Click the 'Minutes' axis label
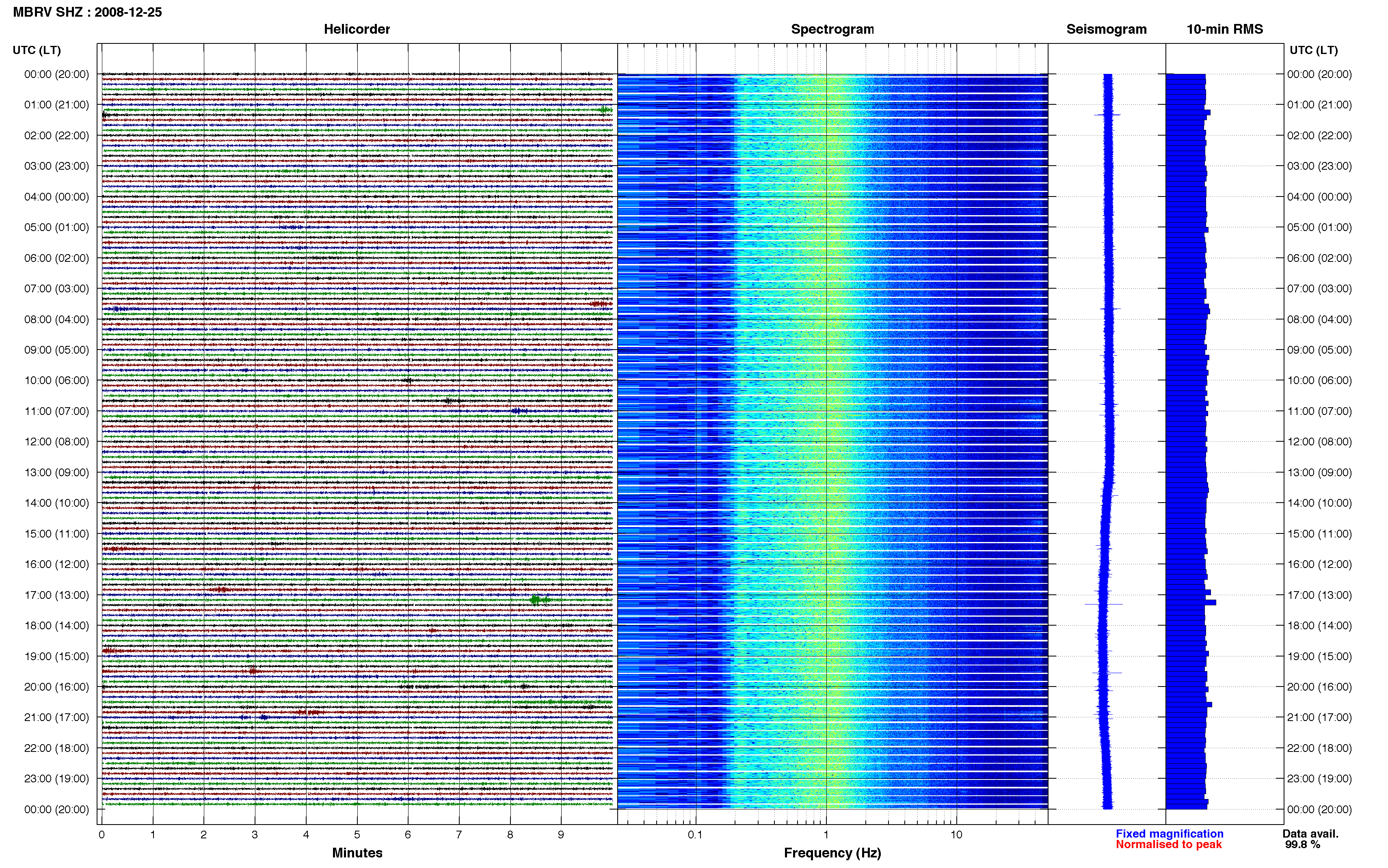 tap(357, 853)
